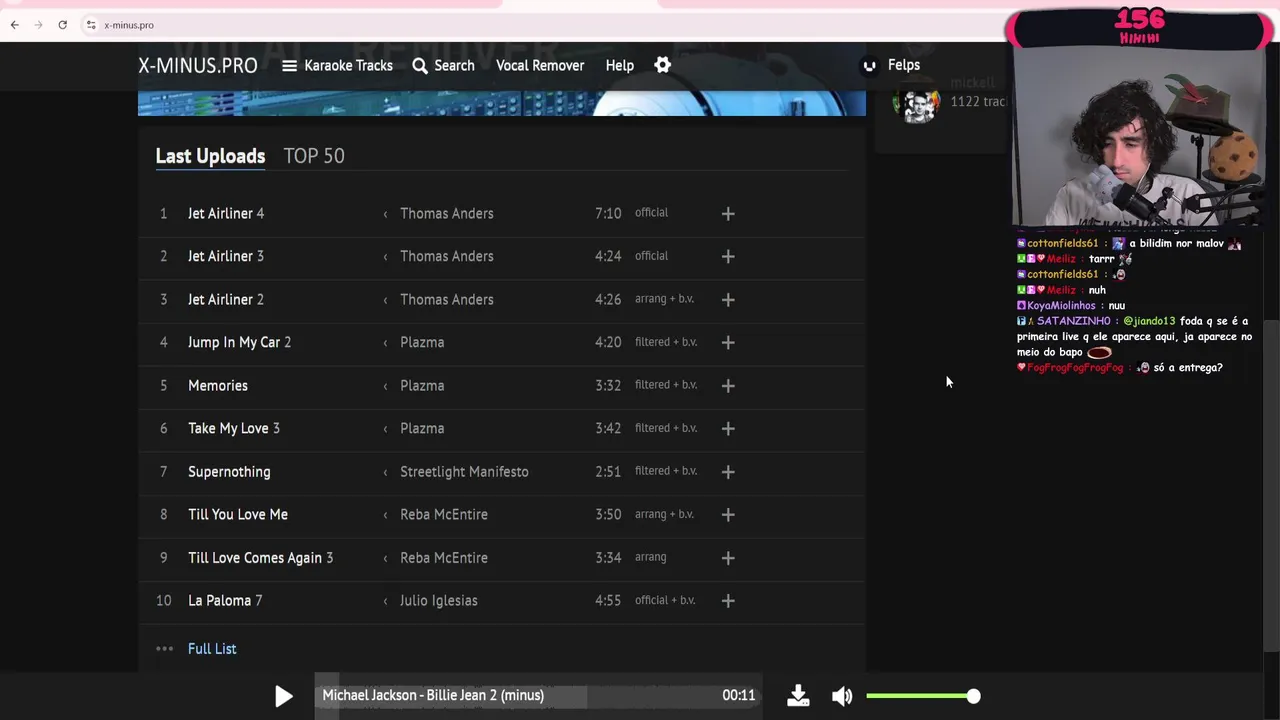This screenshot has width=1280, height=720.
Task: Adjust the volume slider handle
Action: (x=973, y=696)
